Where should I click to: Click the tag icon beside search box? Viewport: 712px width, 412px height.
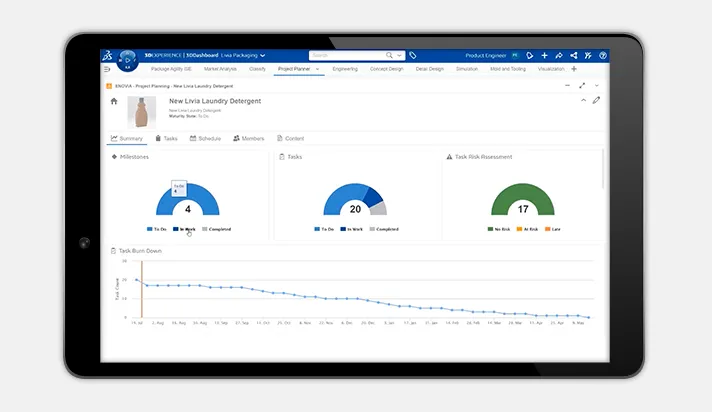pyautogui.click(x=413, y=55)
